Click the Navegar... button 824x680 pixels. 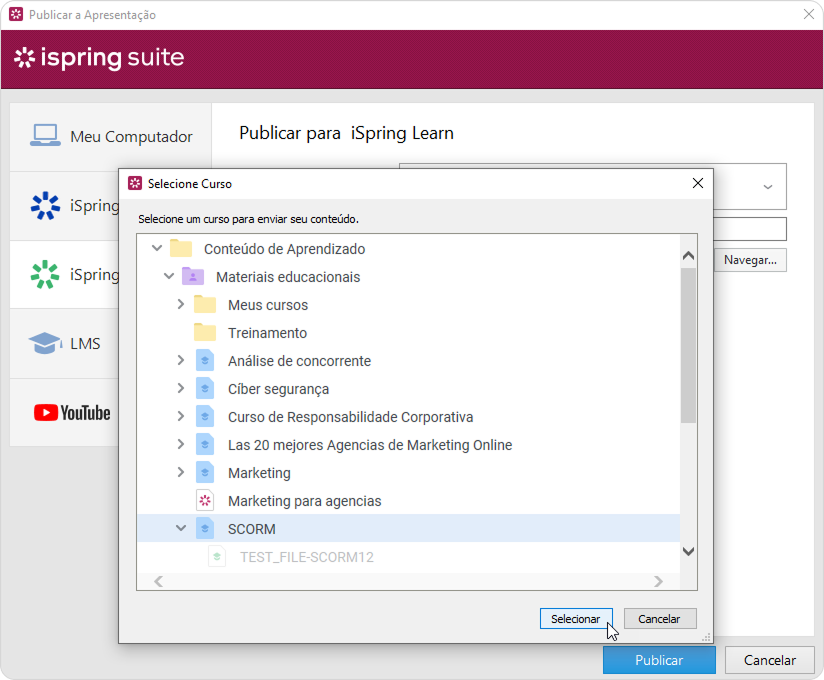click(750, 260)
